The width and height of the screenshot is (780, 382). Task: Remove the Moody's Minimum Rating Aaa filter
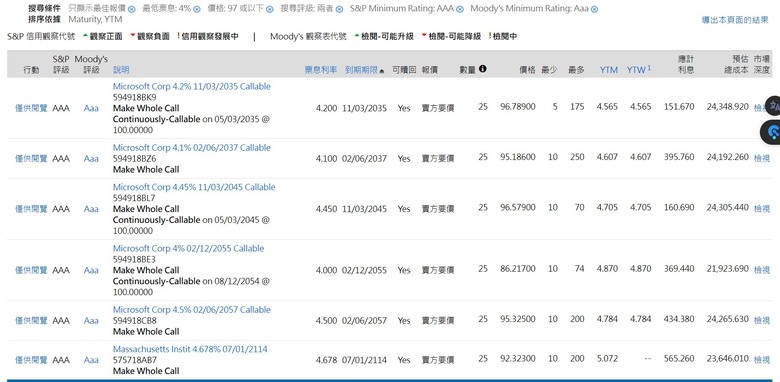point(594,9)
